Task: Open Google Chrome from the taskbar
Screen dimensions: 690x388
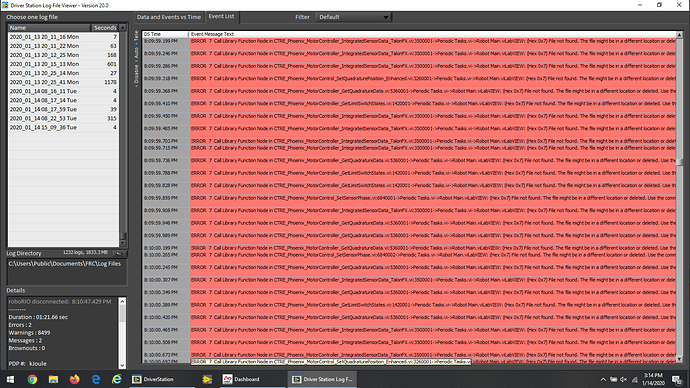Action: click(32, 379)
